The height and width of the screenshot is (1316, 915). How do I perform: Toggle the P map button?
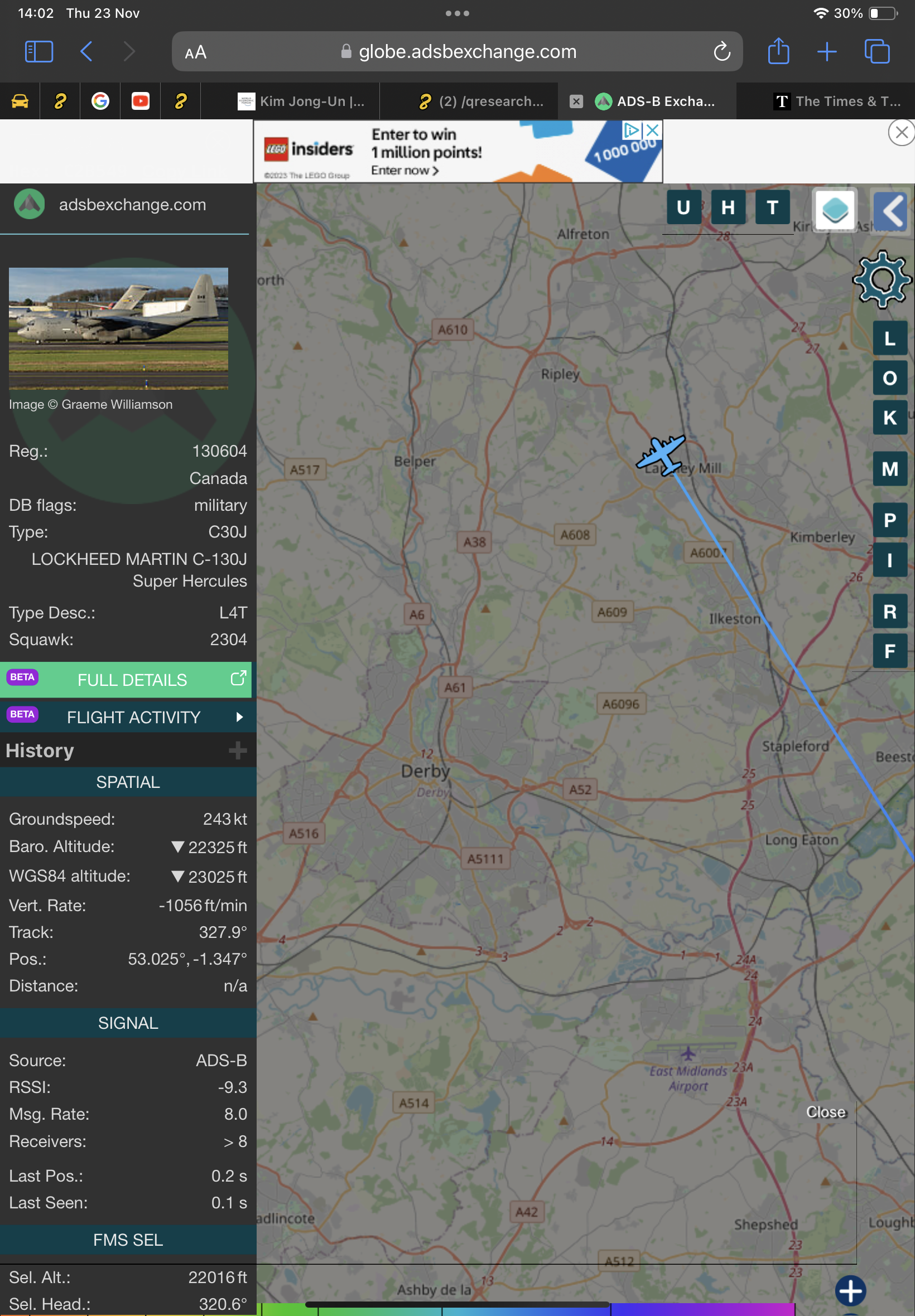890,520
